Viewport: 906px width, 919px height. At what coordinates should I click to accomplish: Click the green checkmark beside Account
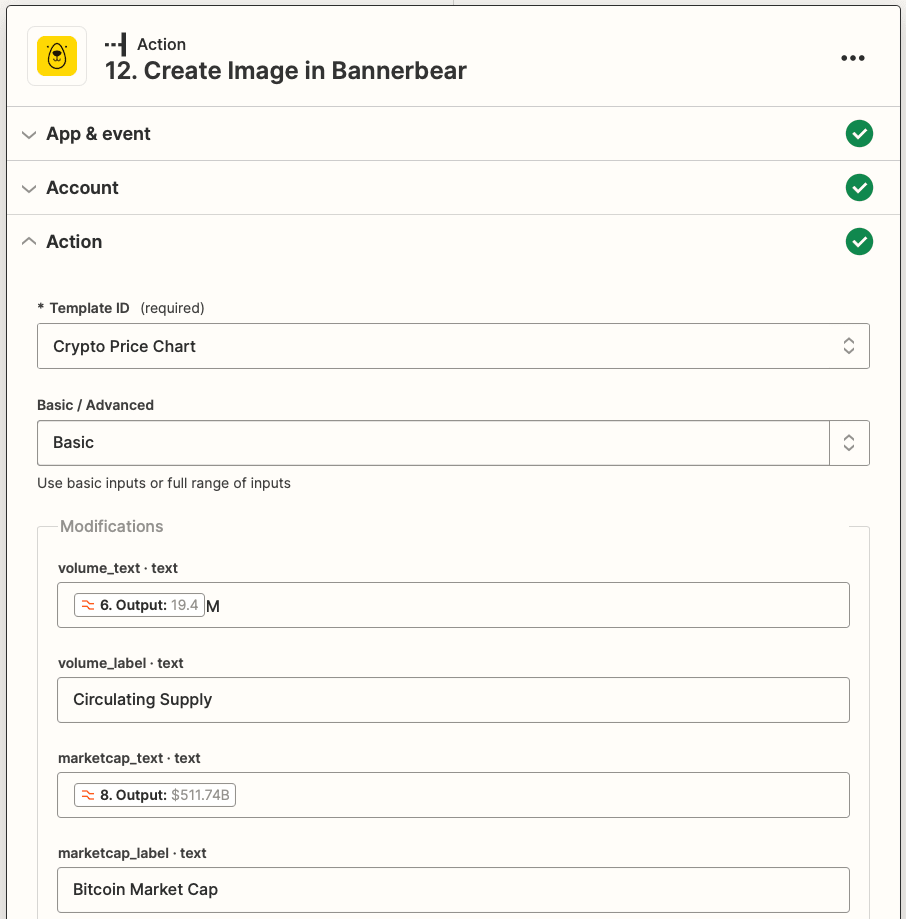(859, 187)
